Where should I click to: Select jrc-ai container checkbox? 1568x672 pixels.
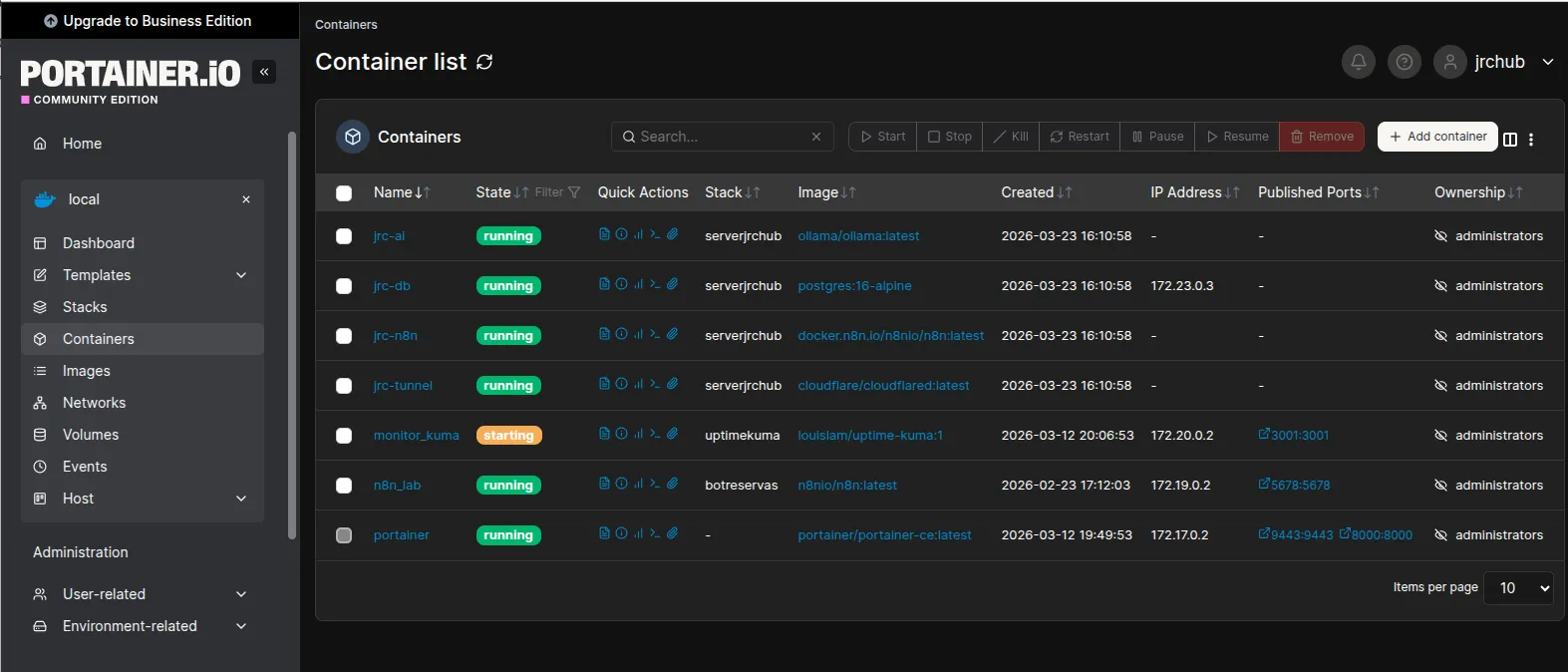(344, 236)
